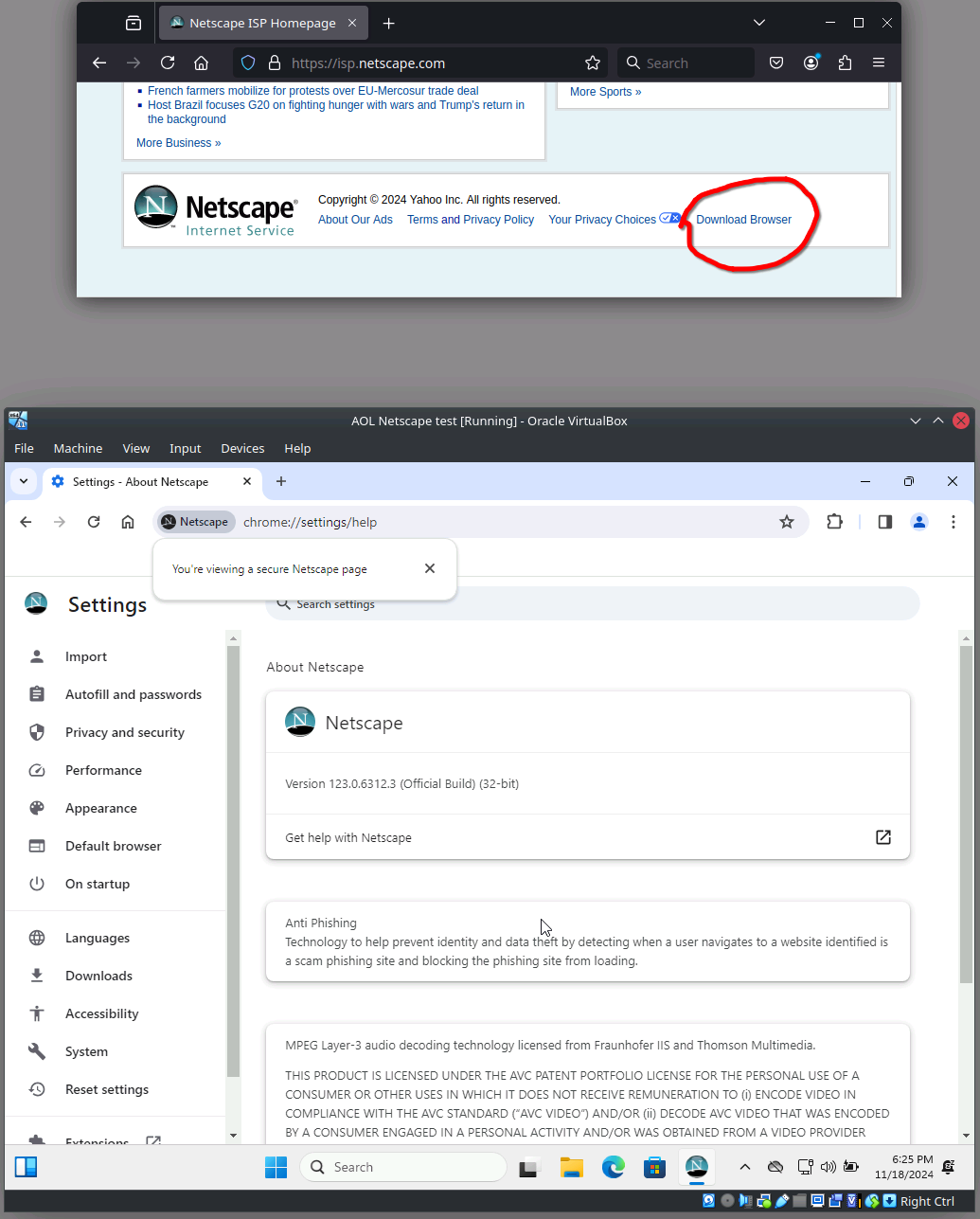Open Netscape extensions puzzle icon

pyautogui.click(x=834, y=522)
